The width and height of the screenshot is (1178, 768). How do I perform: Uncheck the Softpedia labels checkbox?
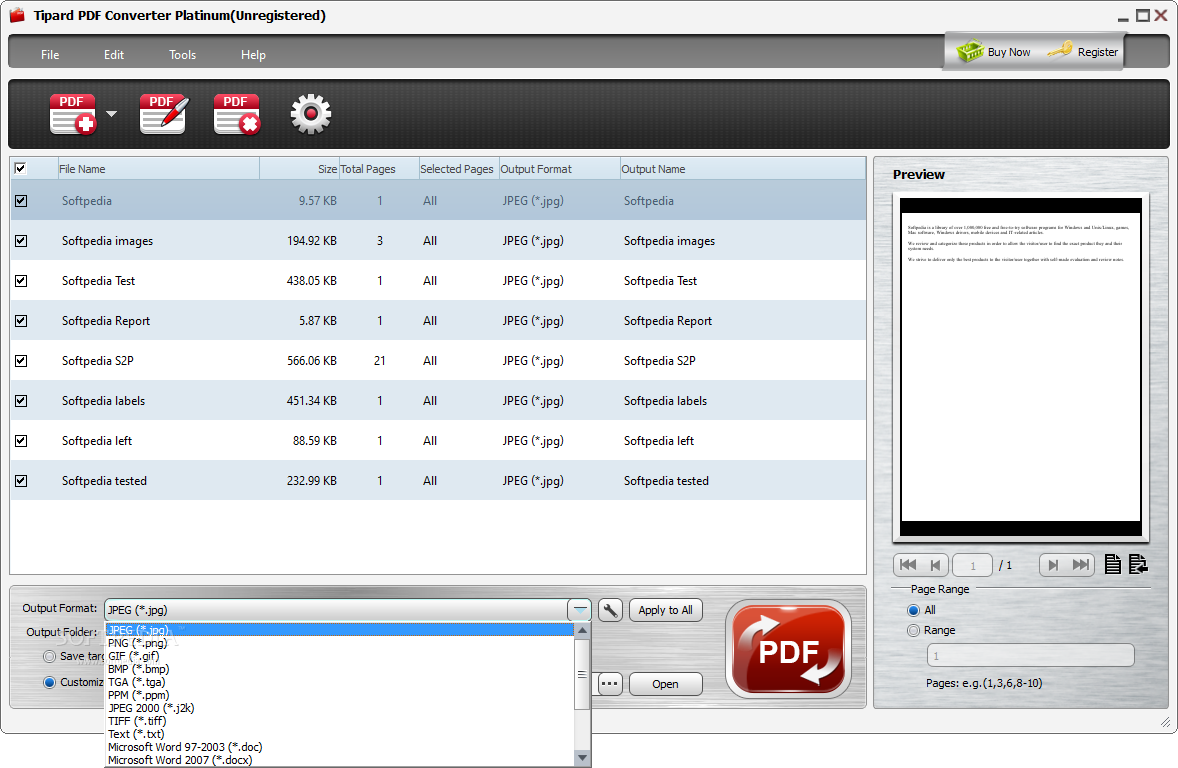[x=21, y=401]
